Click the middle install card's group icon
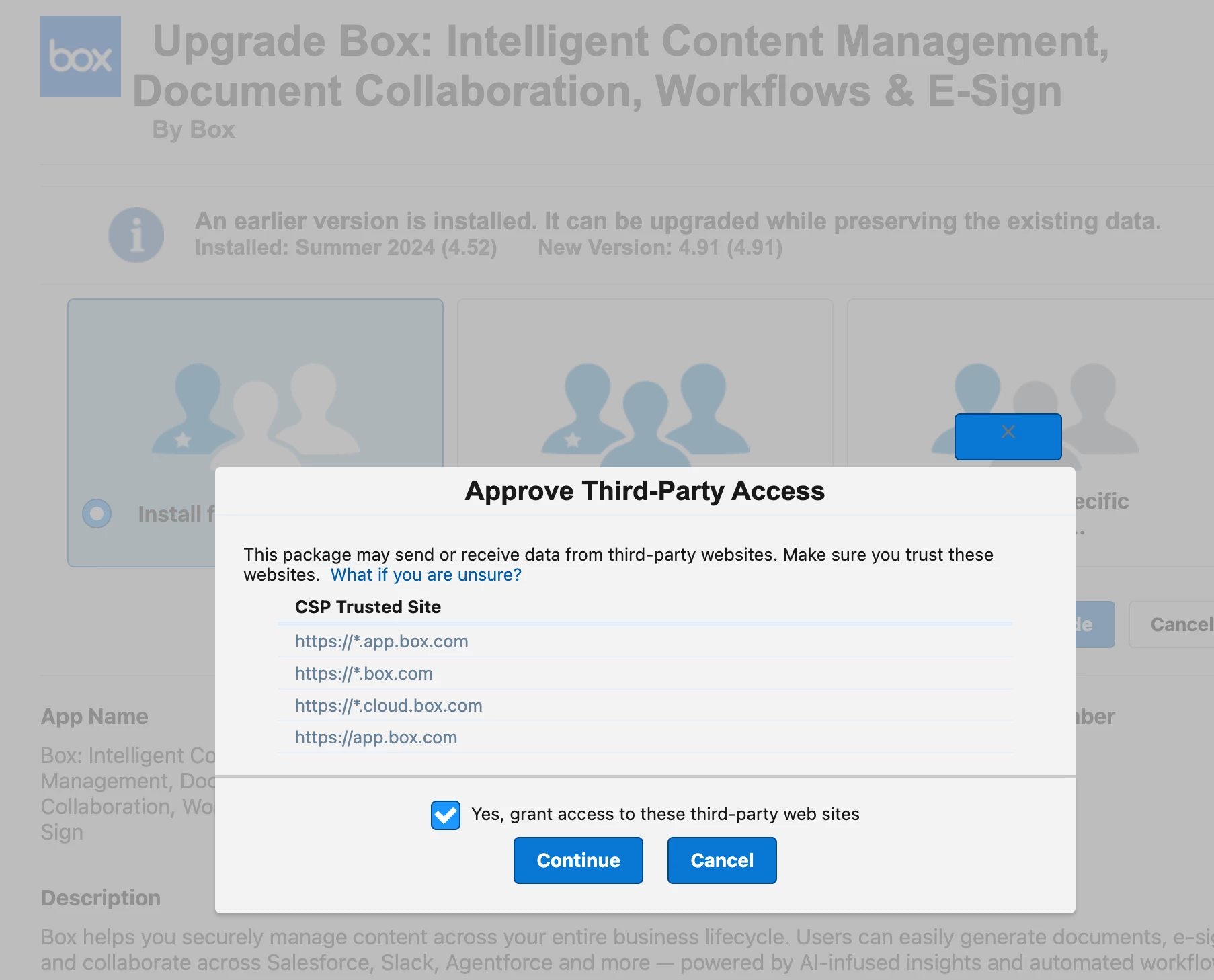The image size is (1214, 980). [x=645, y=415]
